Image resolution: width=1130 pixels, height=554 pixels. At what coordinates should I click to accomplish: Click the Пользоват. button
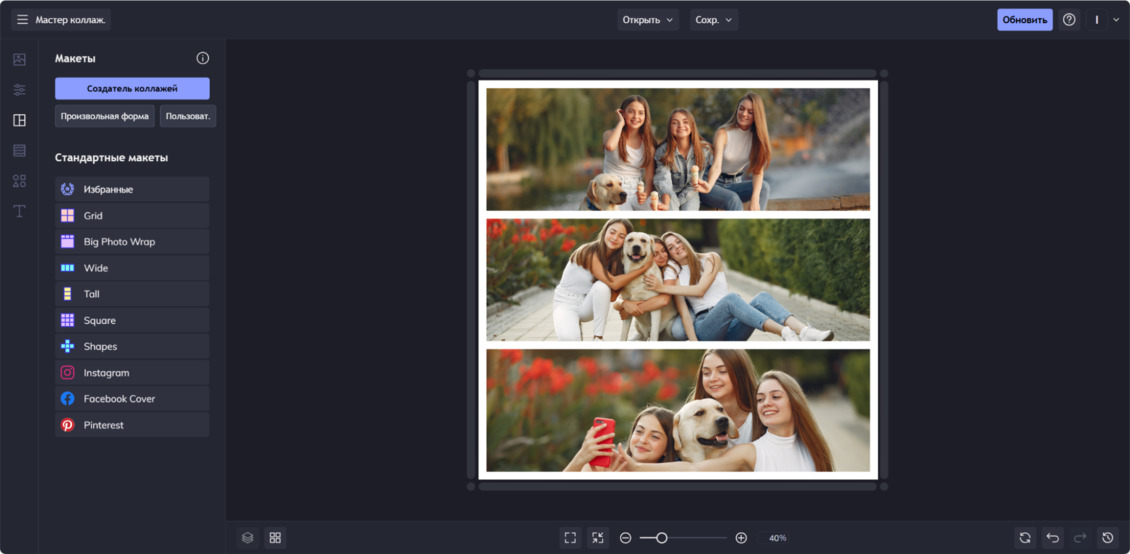(x=188, y=116)
